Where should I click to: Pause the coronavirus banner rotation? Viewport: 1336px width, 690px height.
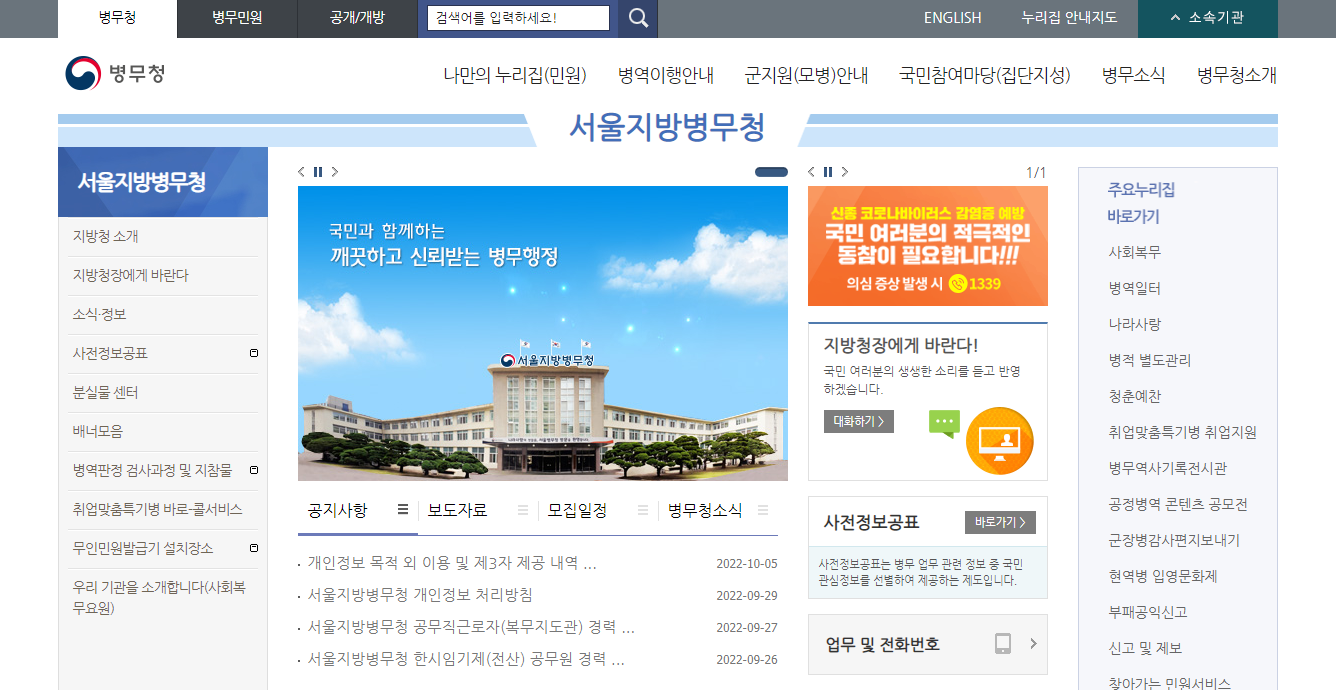[827, 171]
